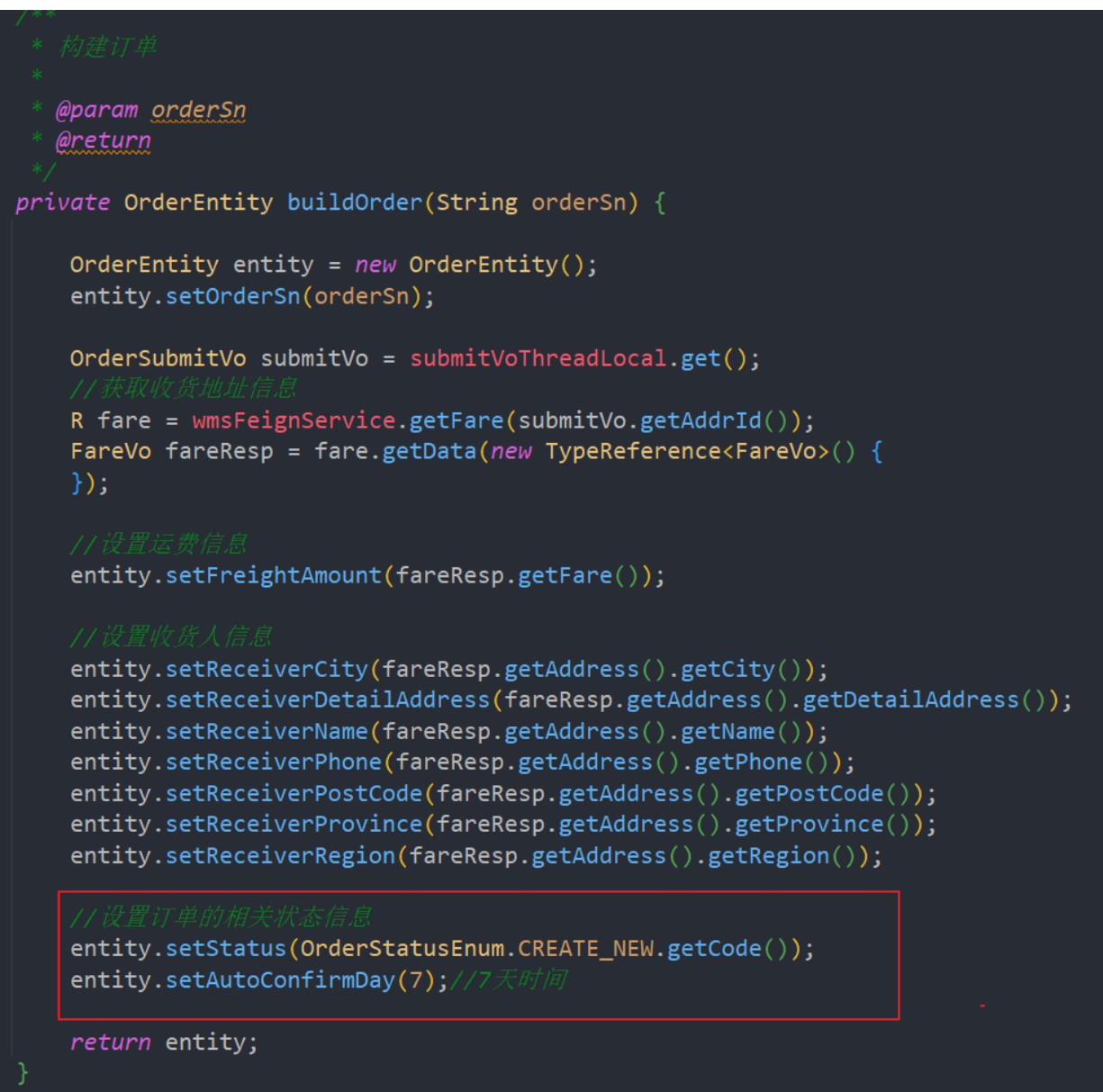This screenshot has width=1103, height=1092.
Task: Click setReceiverRegion method call
Action: click(280, 855)
